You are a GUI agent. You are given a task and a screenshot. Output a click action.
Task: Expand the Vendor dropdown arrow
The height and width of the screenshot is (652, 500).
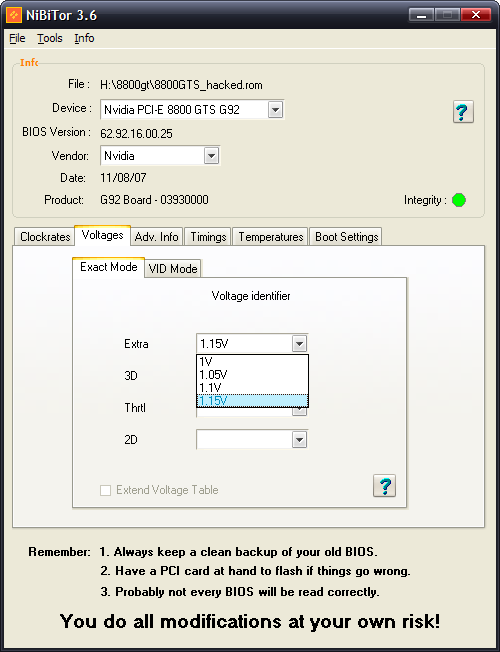click(211, 156)
